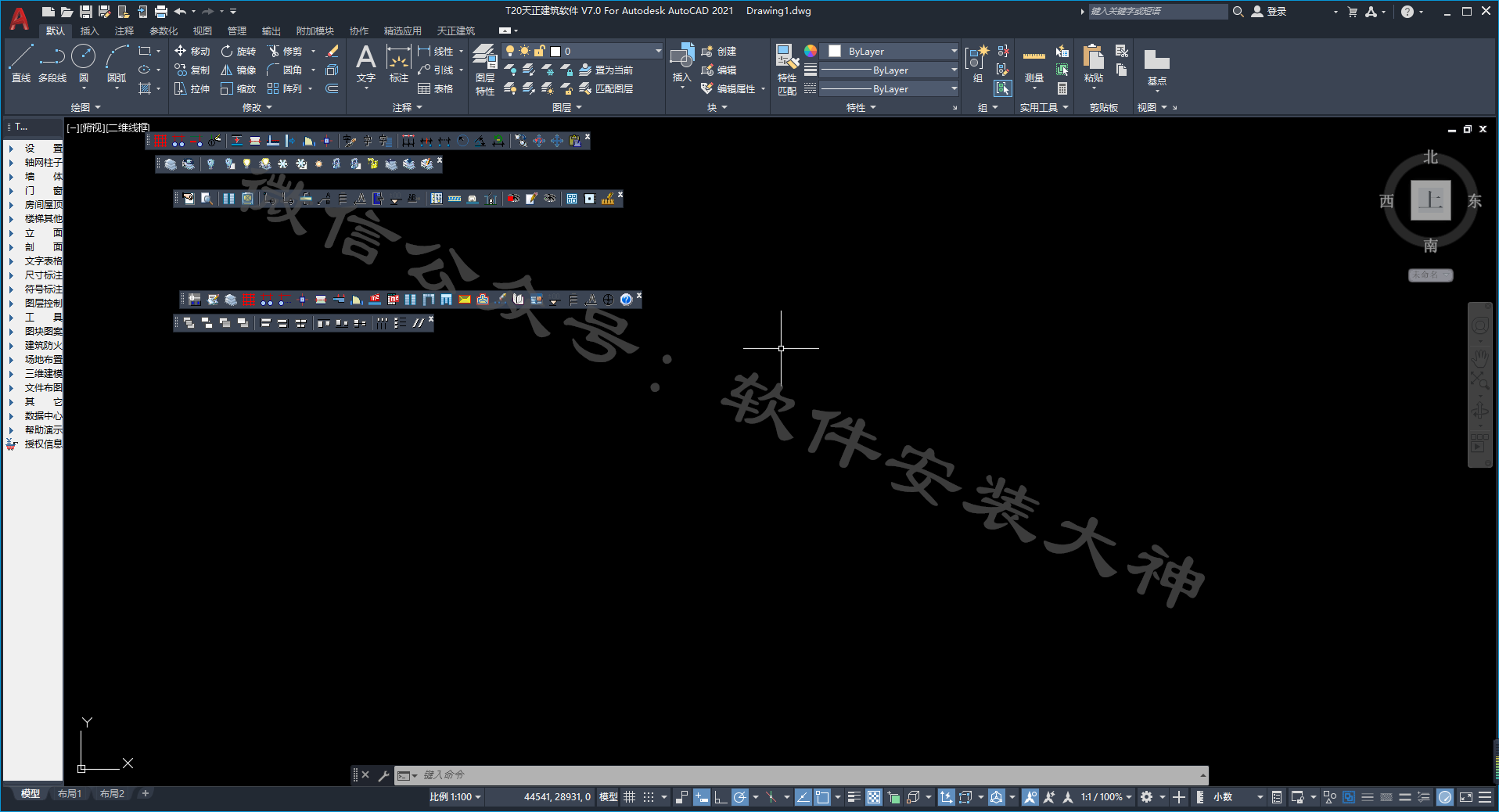Click the customization wrench in command line
Image resolution: width=1499 pixels, height=812 pixels.
pos(384,775)
